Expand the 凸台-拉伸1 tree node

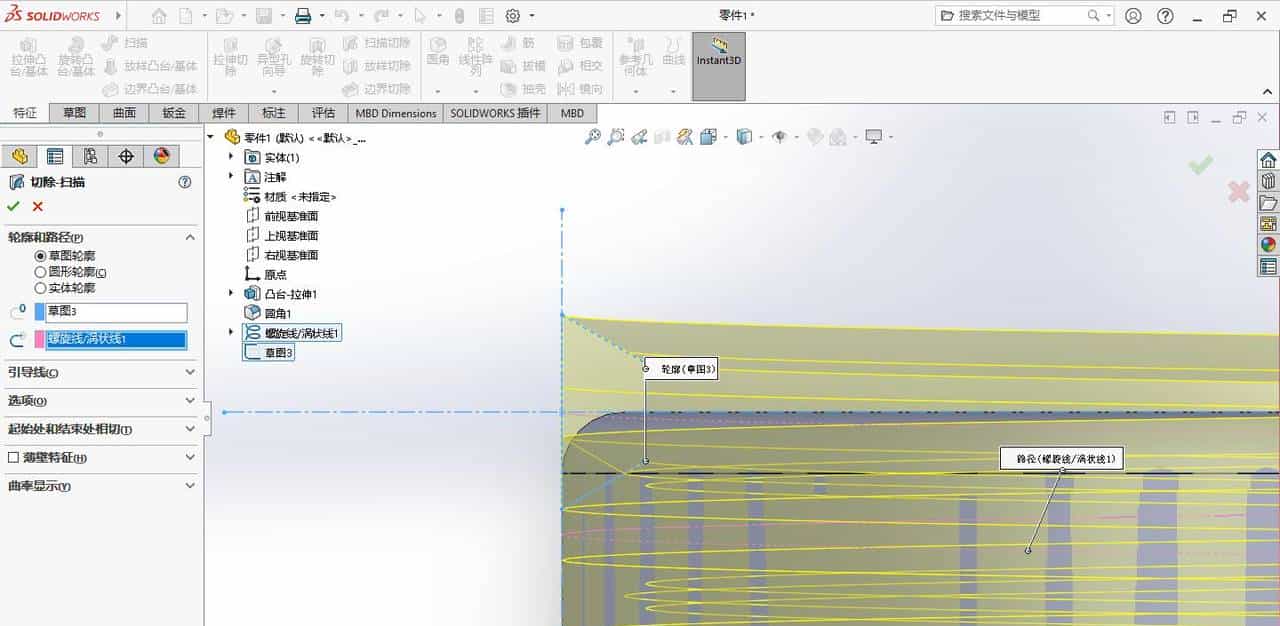pyautogui.click(x=229, y=293)
